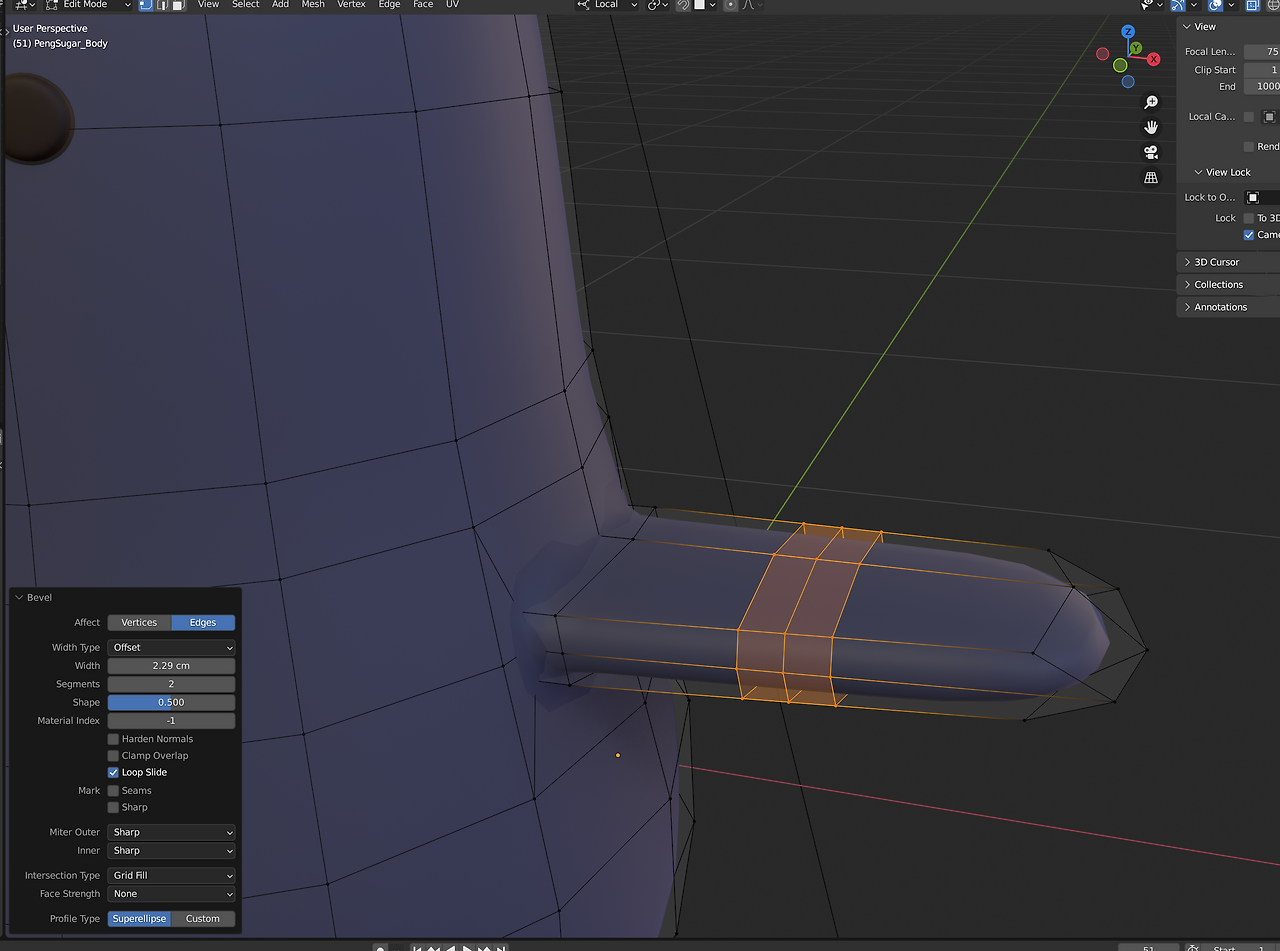
Task: Open the Intersection Type Grid Fill dropdown
Action: point(171,875)
